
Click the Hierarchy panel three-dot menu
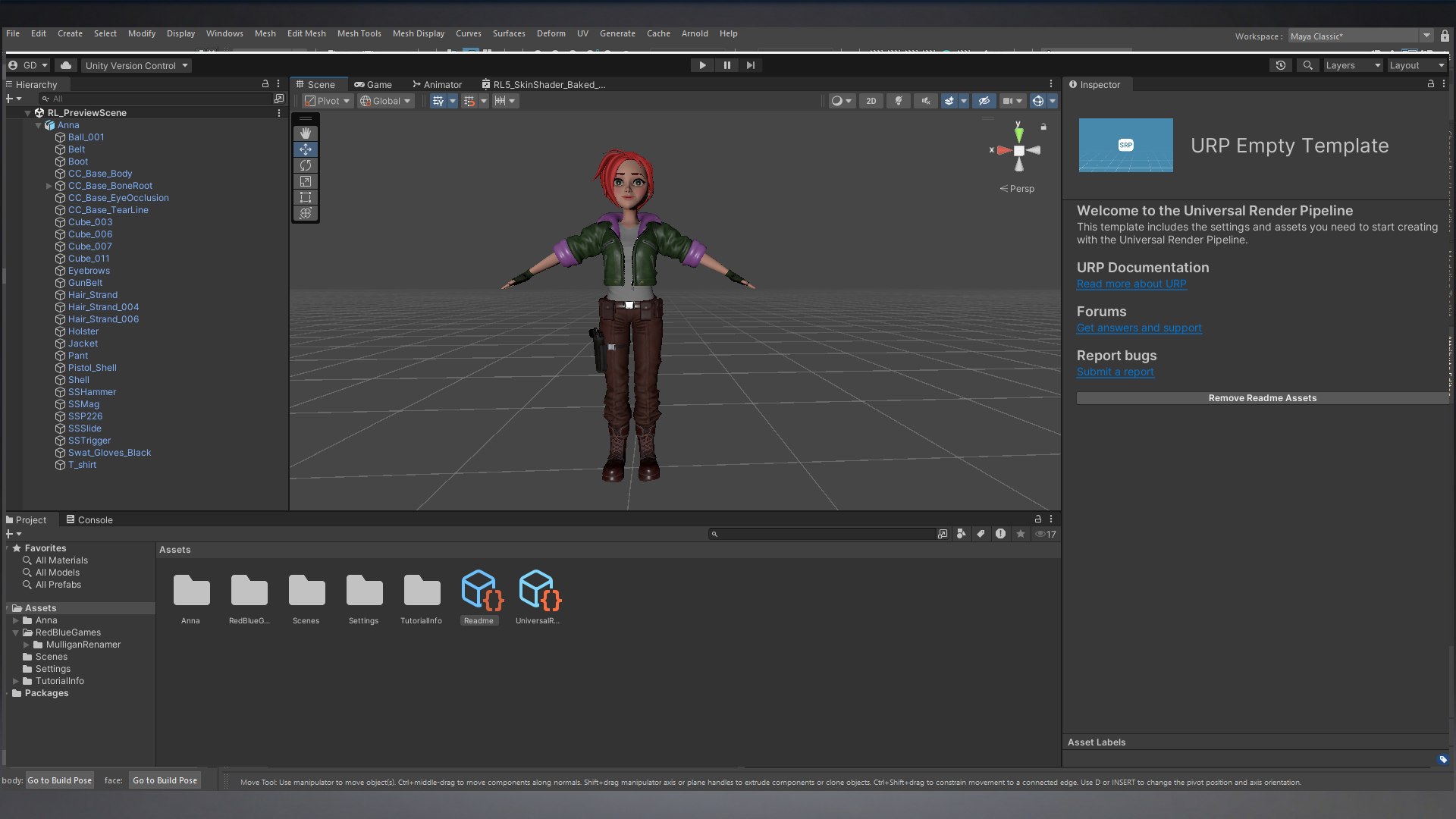pos(278,84)
